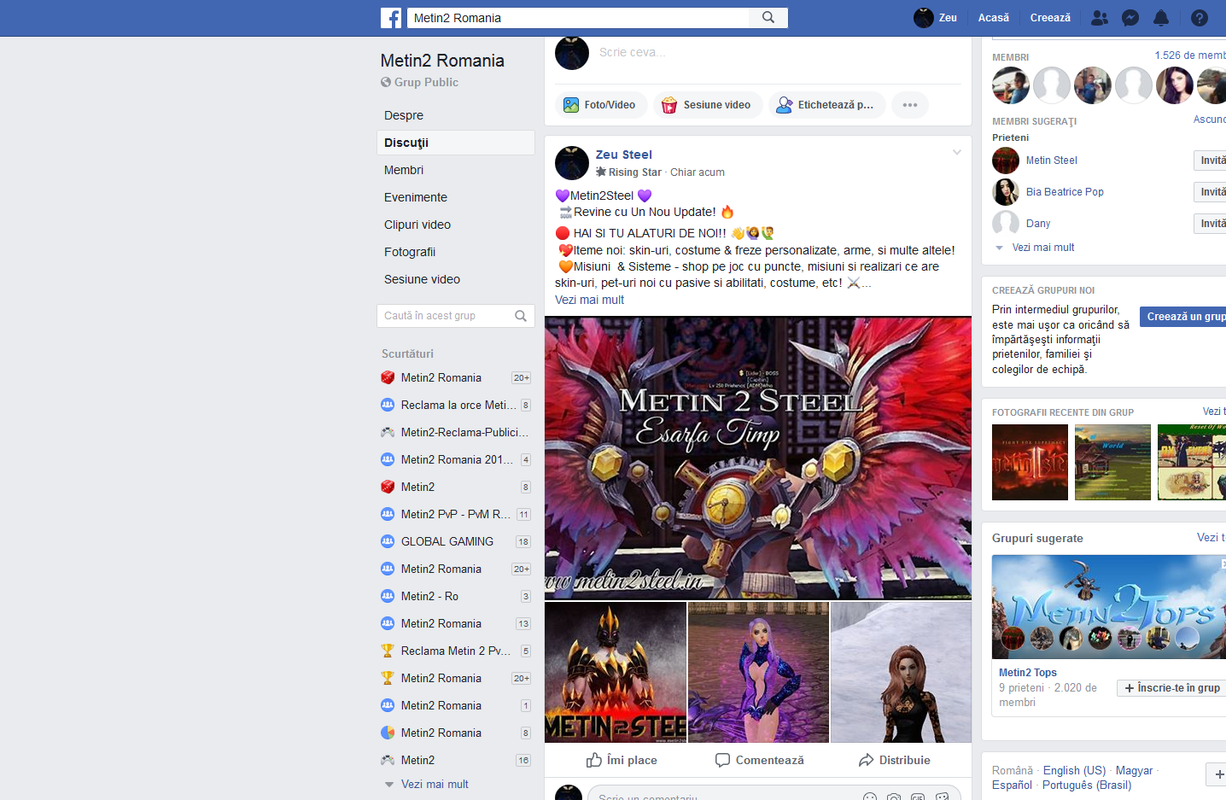This screenshot has height=800, width=1226.
Task: Add Foto/Video to post
Action: click(x=599, y=105)
